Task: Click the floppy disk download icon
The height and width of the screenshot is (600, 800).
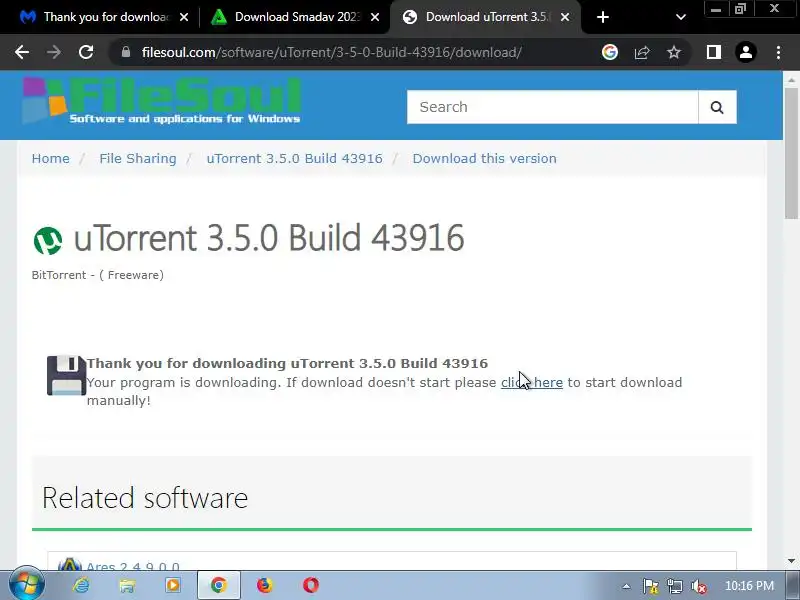Action: 66,376
